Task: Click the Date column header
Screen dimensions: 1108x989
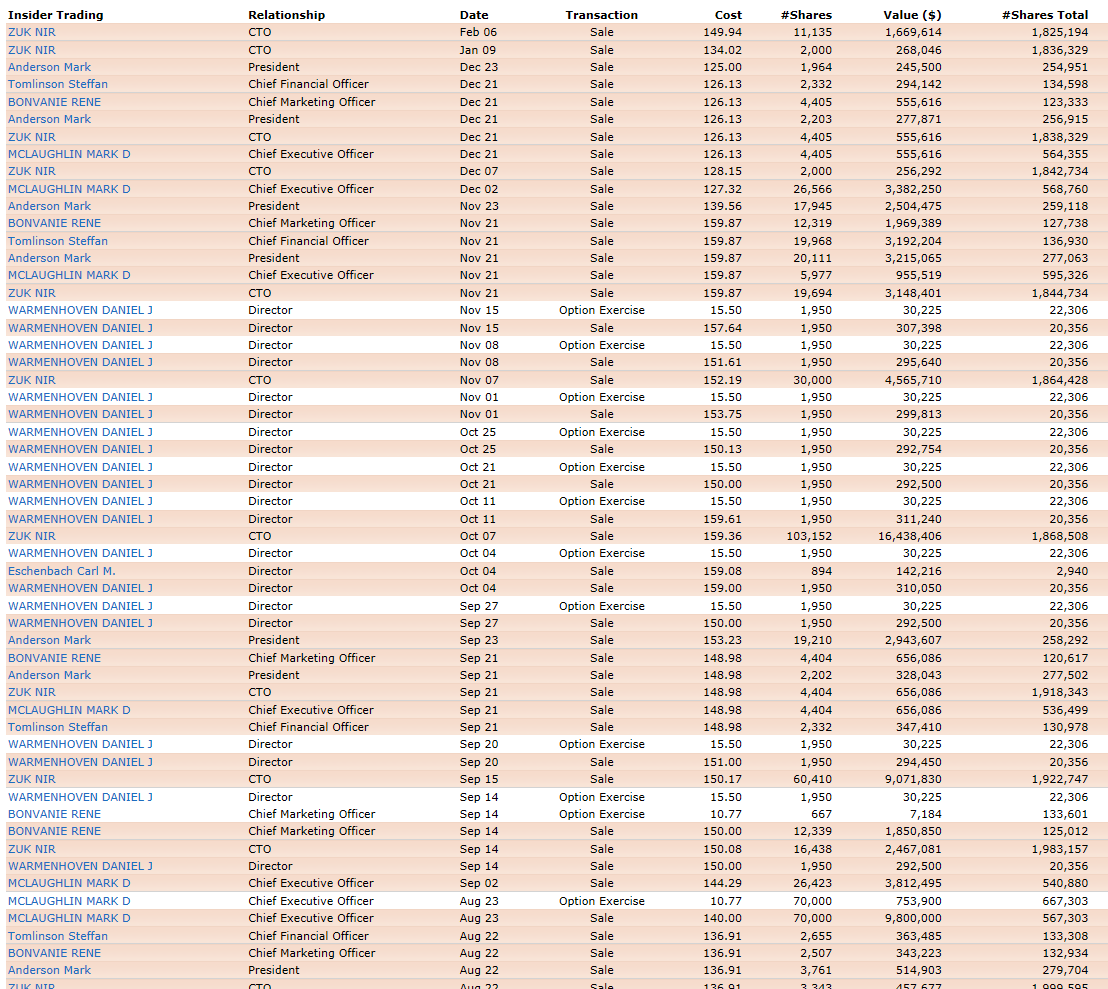Action: coord(474,15)
